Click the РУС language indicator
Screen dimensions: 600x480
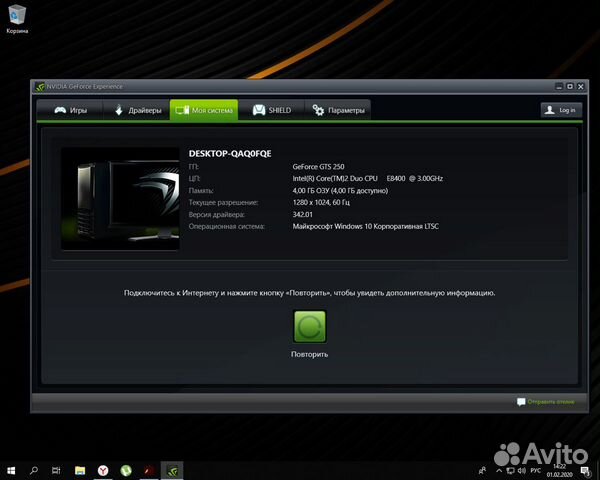tap(536, 470)
